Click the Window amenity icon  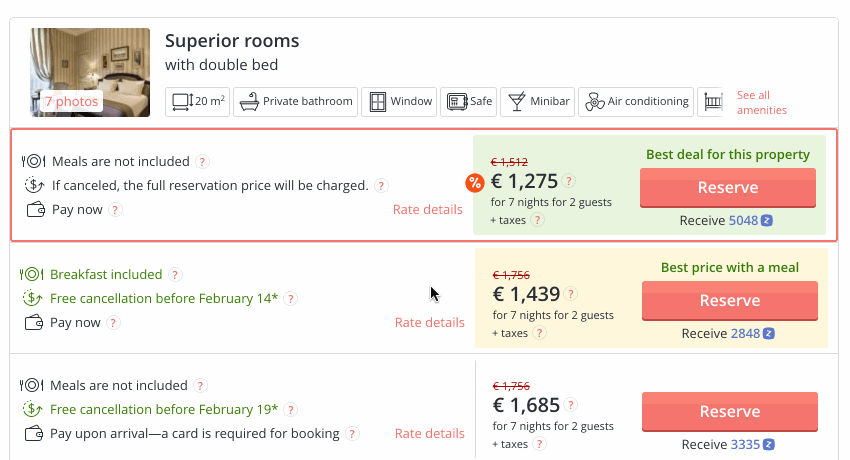coord(378,101)
